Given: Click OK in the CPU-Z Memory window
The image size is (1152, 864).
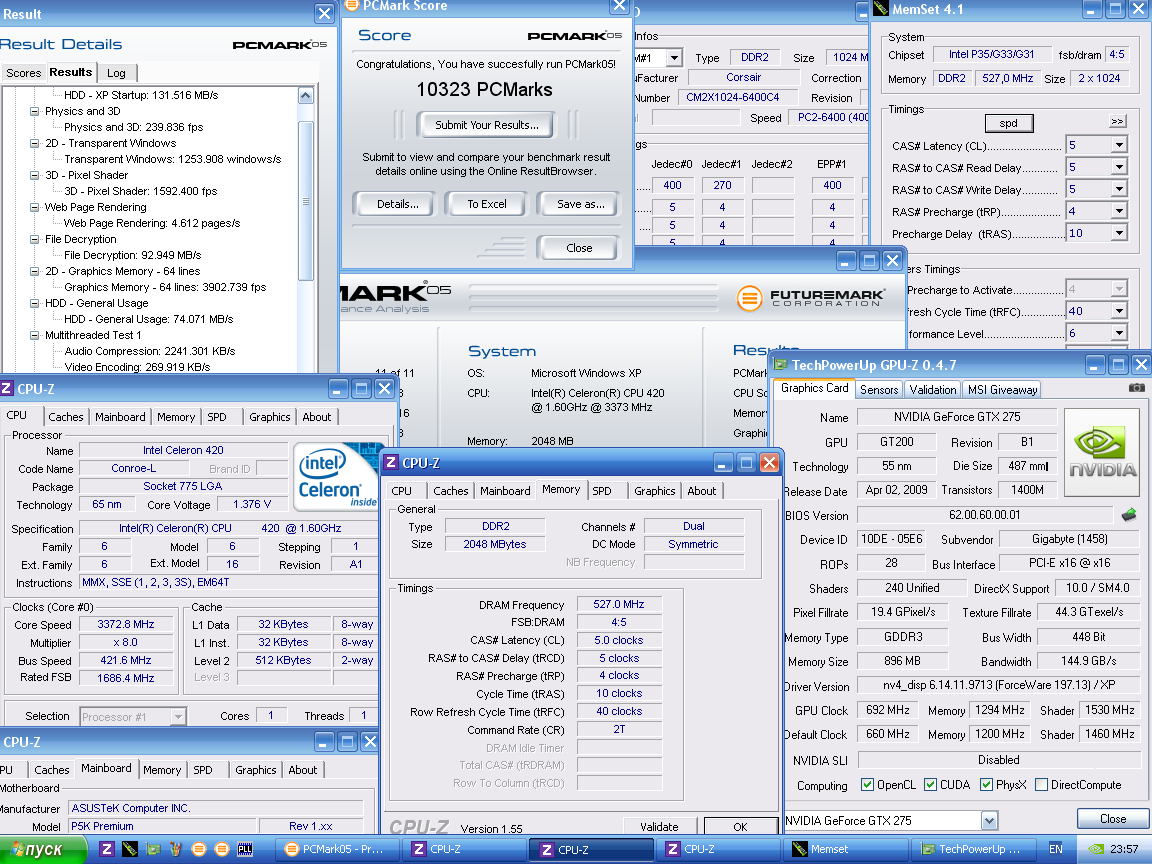Looking at the screenshot, I should coord(741,827).
